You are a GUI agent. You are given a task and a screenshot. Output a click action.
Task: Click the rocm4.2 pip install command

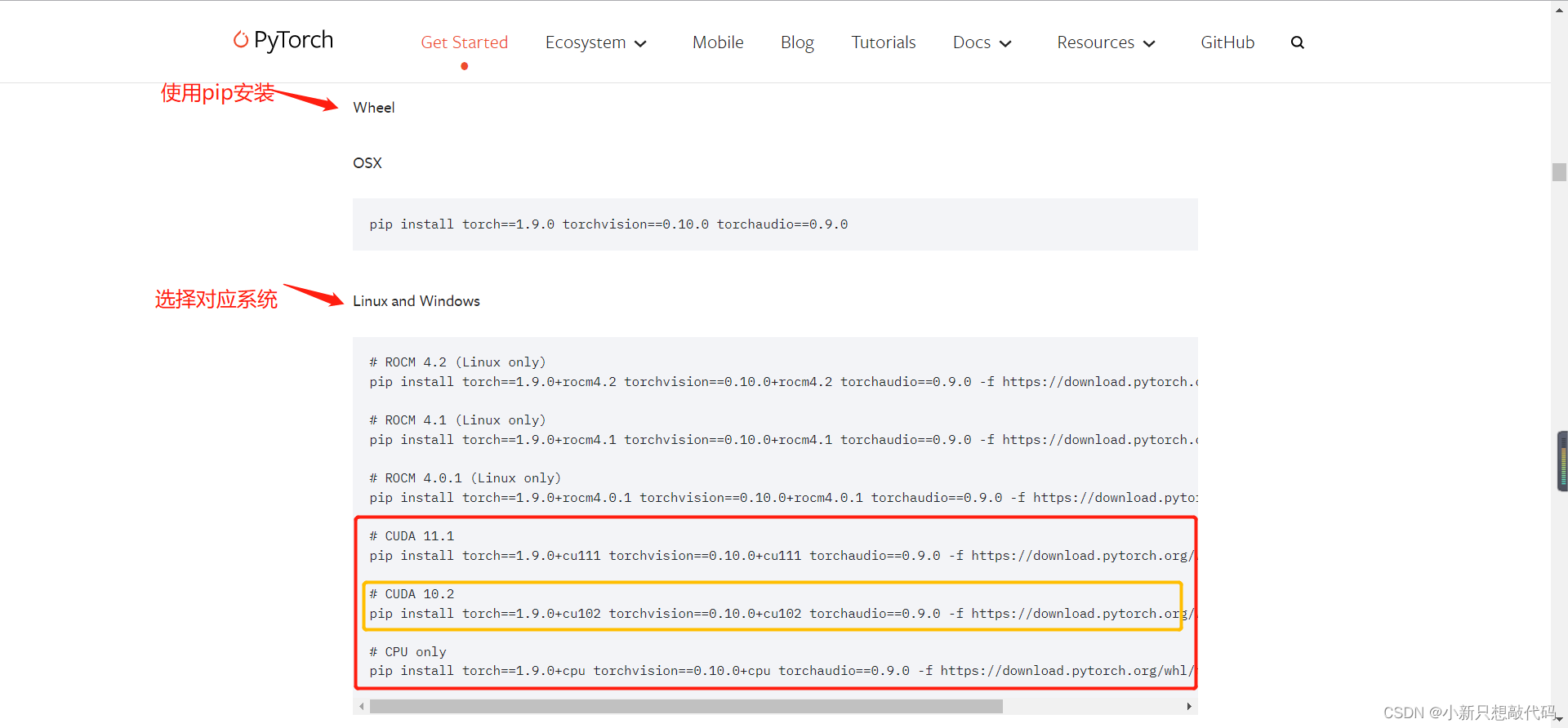[783, 382]
